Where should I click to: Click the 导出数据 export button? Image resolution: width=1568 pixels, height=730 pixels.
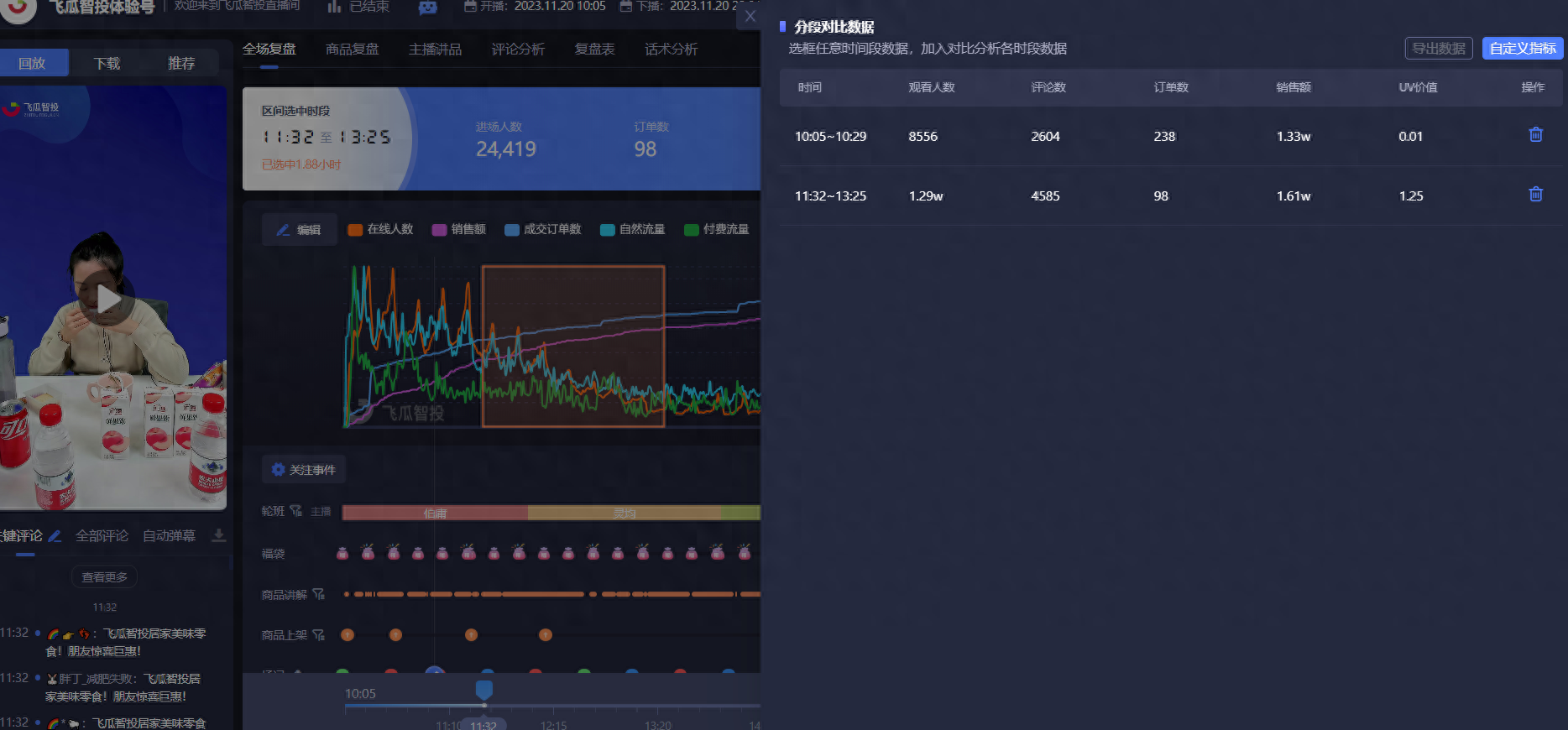[x=1439, y=49]
